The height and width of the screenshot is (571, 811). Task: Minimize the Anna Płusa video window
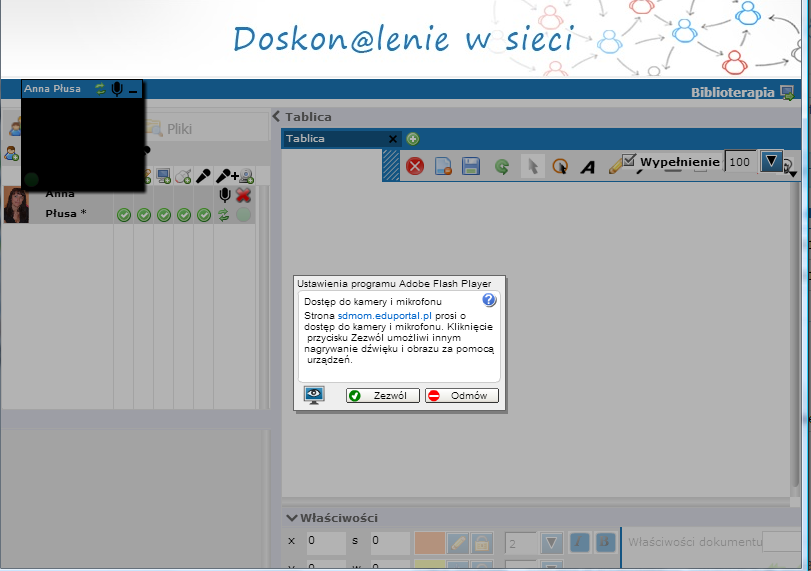pyautogui.click(x=133, y=92)
